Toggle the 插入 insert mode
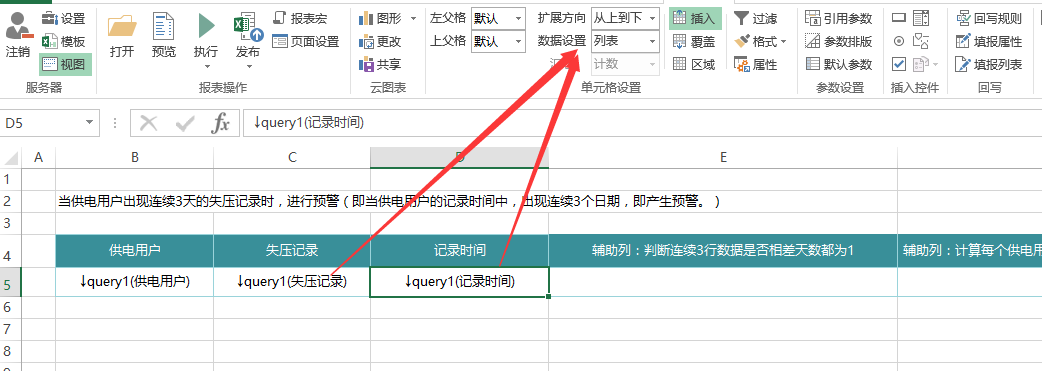Screen dimensions: 1042x371 [x=695, y=19]
